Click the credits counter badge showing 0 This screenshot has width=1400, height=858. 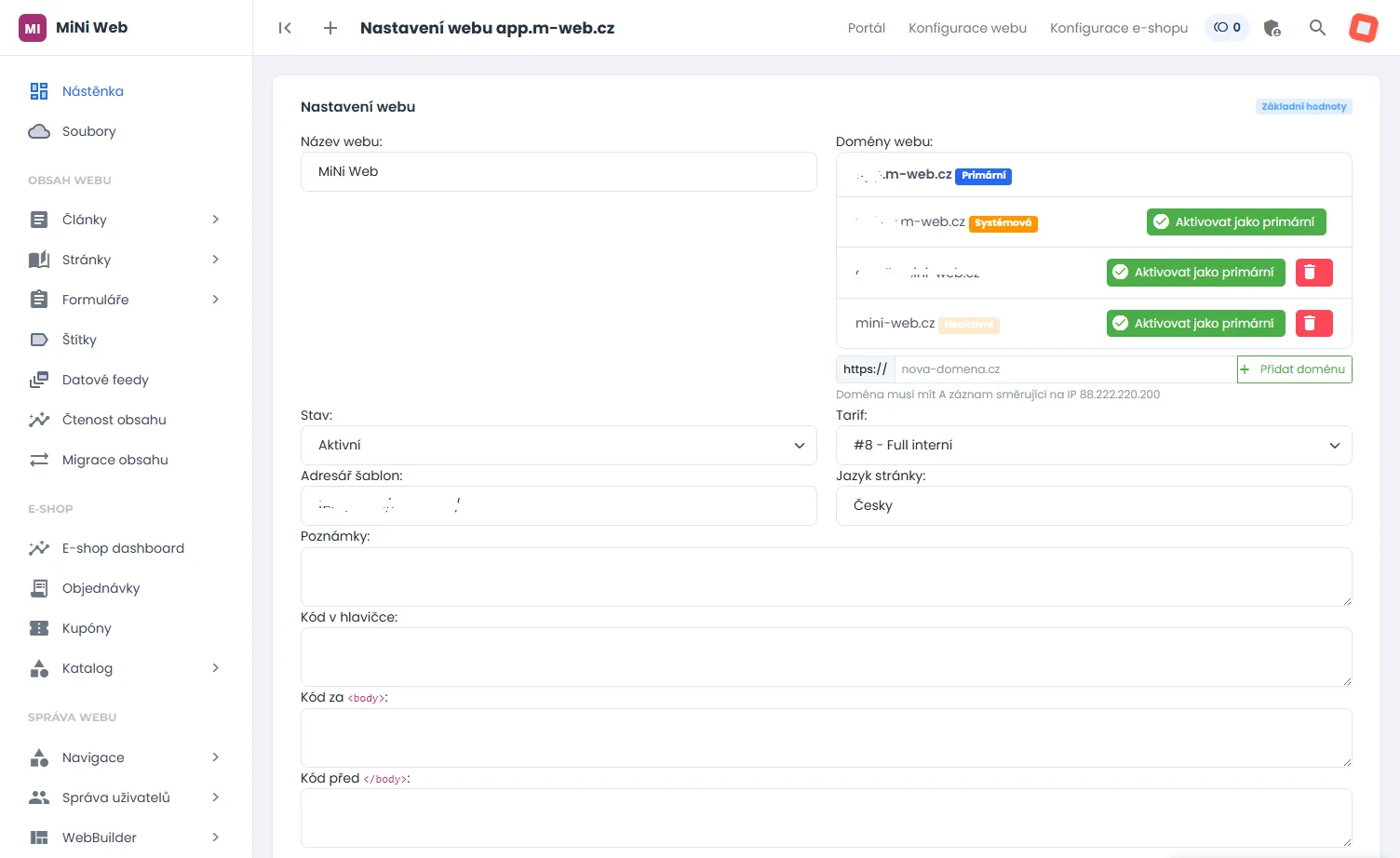(1228, 28)
